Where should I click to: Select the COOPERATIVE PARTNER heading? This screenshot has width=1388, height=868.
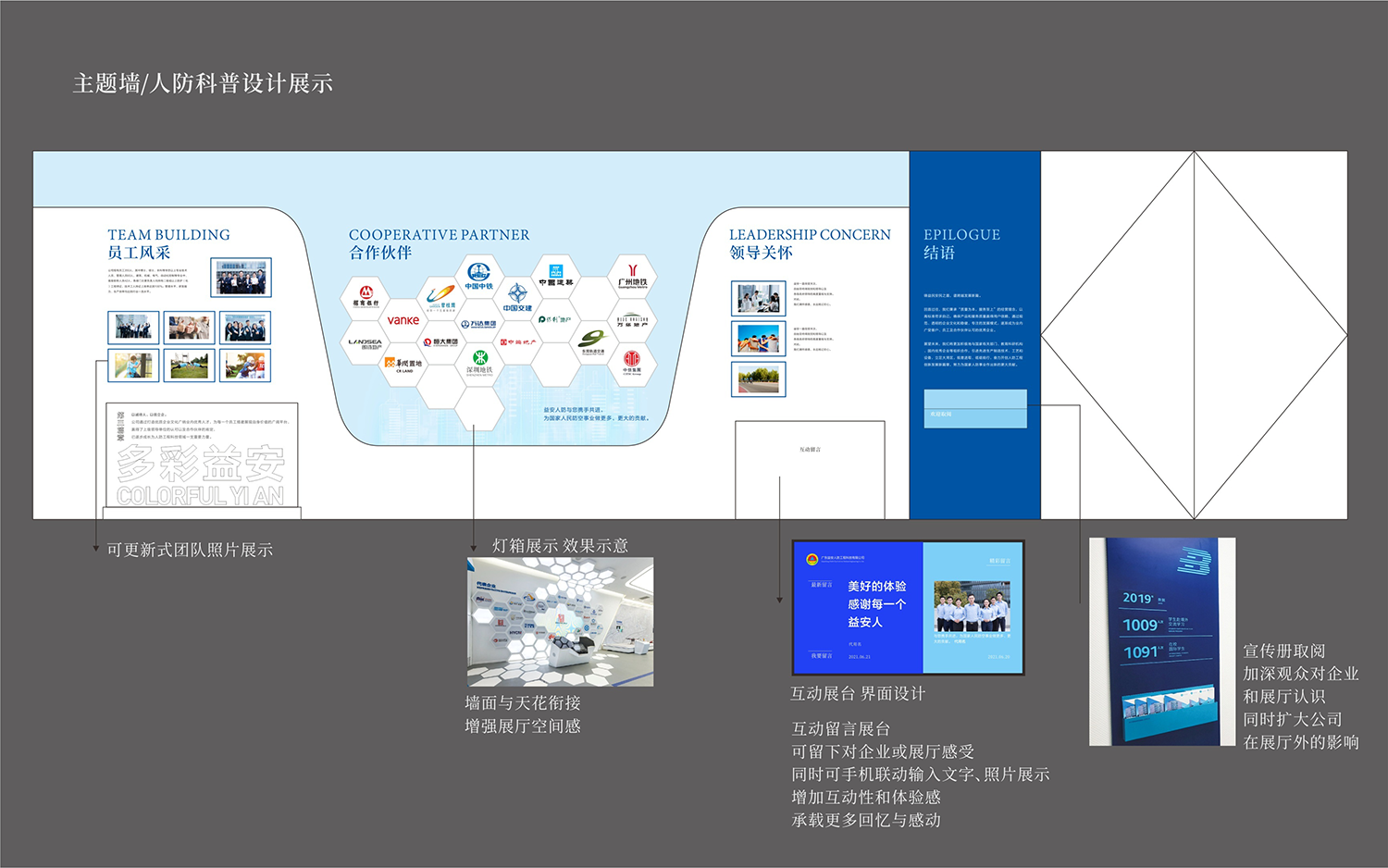pyautogui.click(x=440, y=235)
